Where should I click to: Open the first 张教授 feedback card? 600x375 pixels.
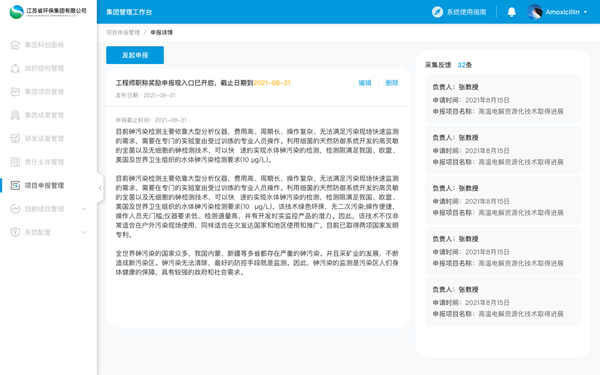coord(503,99)
